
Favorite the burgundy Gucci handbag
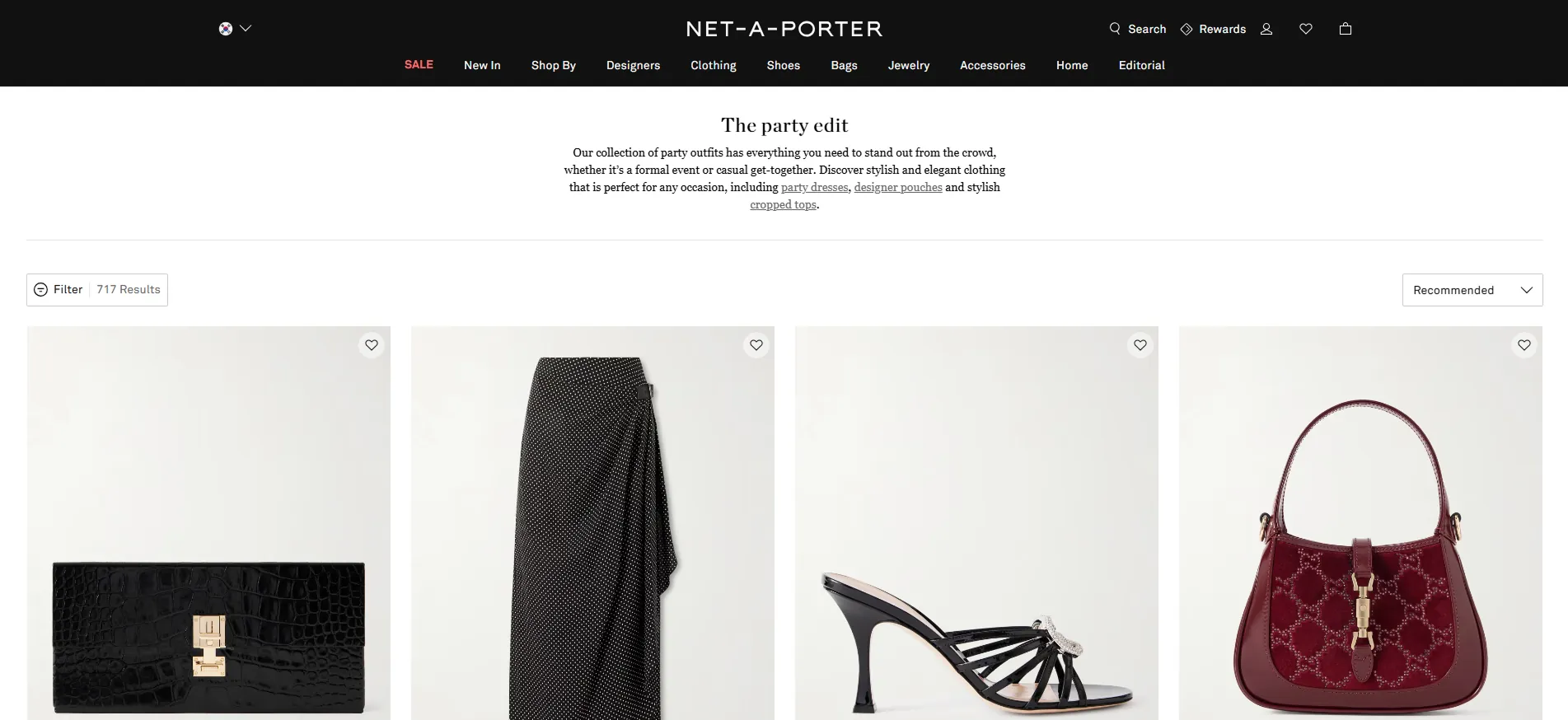click(1524, 345)
